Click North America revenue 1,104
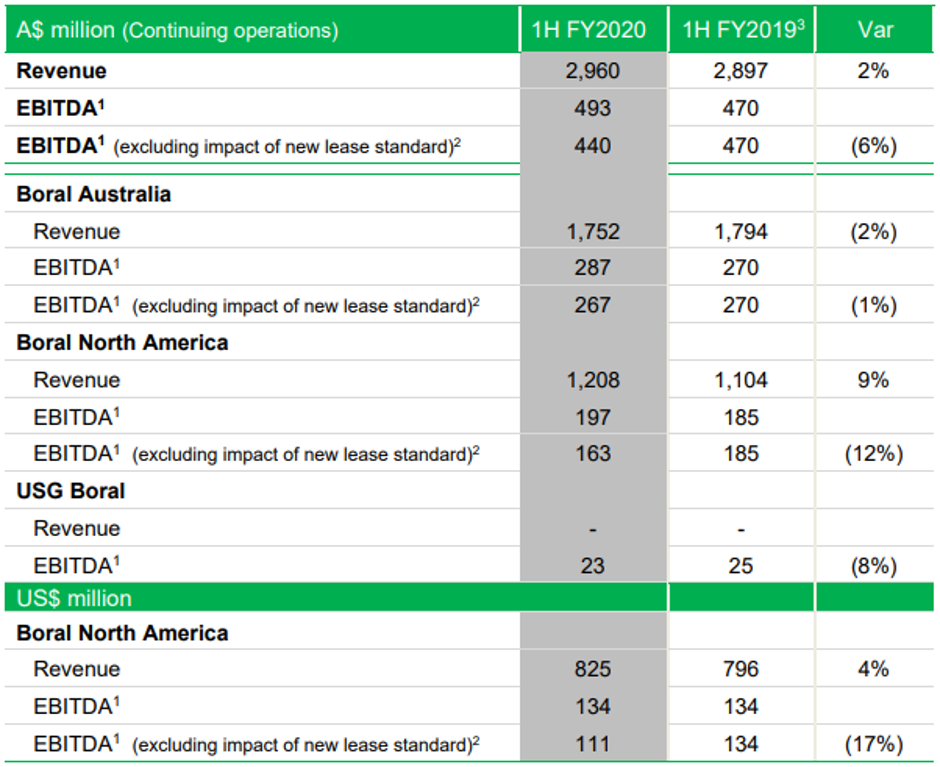 [741, 380]
